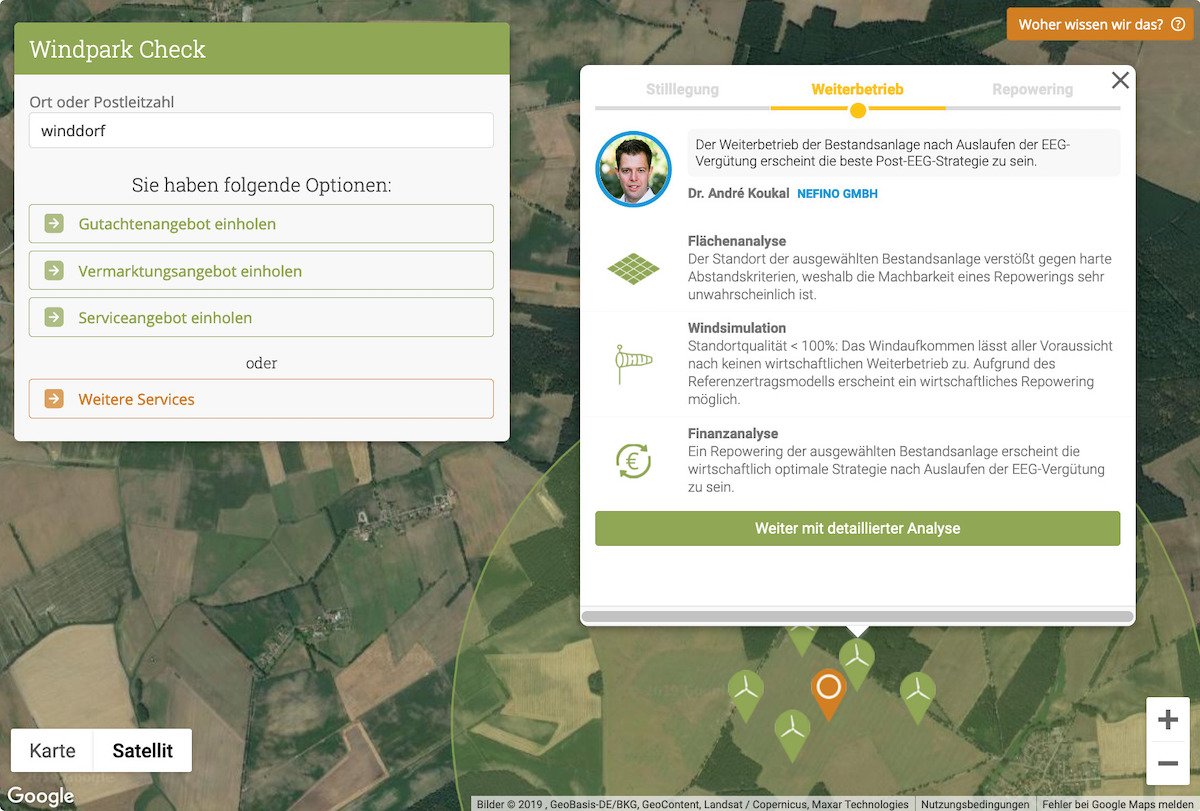1200x811 pixels.
Task: Open the Weiterbetrieb tab
Action: 857,89
